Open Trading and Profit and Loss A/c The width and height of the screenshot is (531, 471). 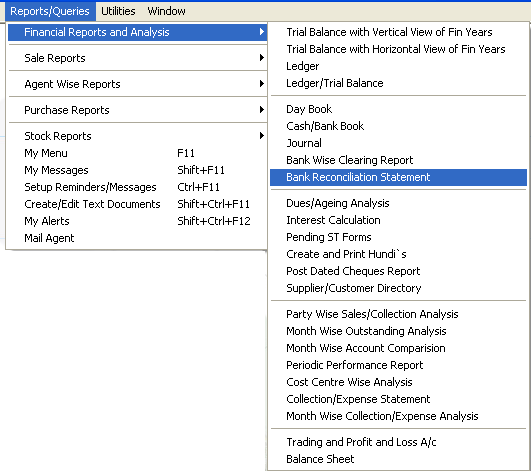tap(398, 442)
